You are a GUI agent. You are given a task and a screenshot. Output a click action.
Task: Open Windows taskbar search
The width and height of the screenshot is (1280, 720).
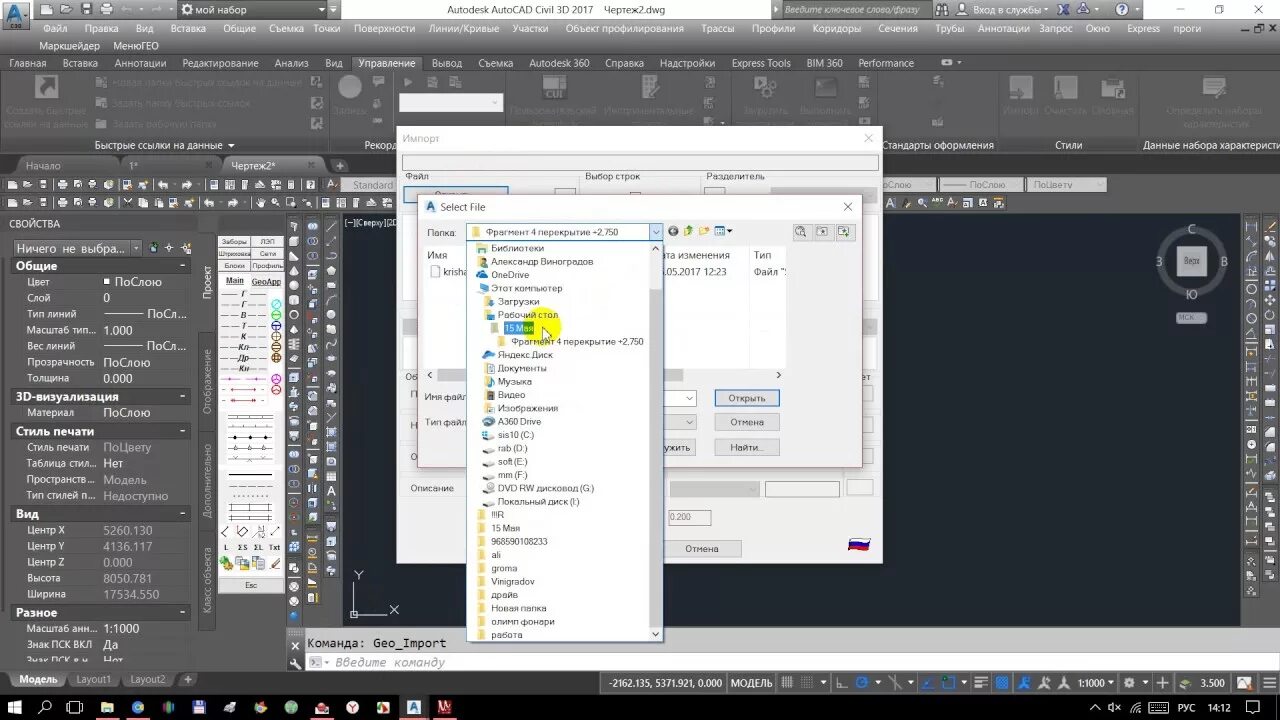click(x=46, y=707)
